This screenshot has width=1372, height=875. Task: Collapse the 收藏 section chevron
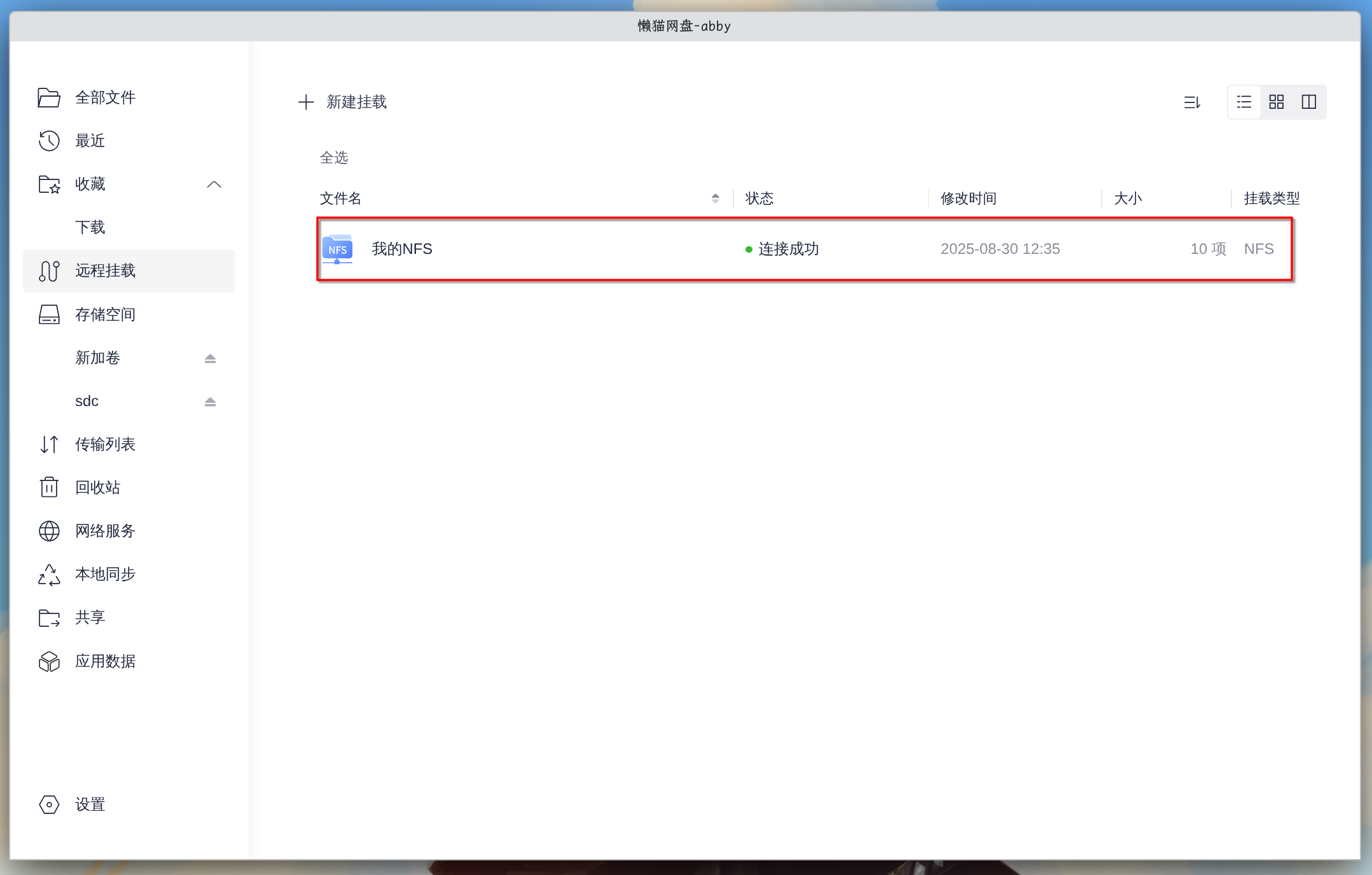pyautogui.click(x=214, y=185)
